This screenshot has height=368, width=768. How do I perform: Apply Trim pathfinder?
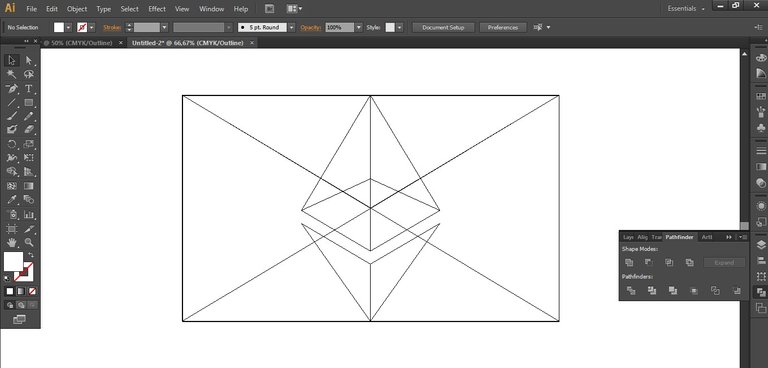tap(652, 291)
